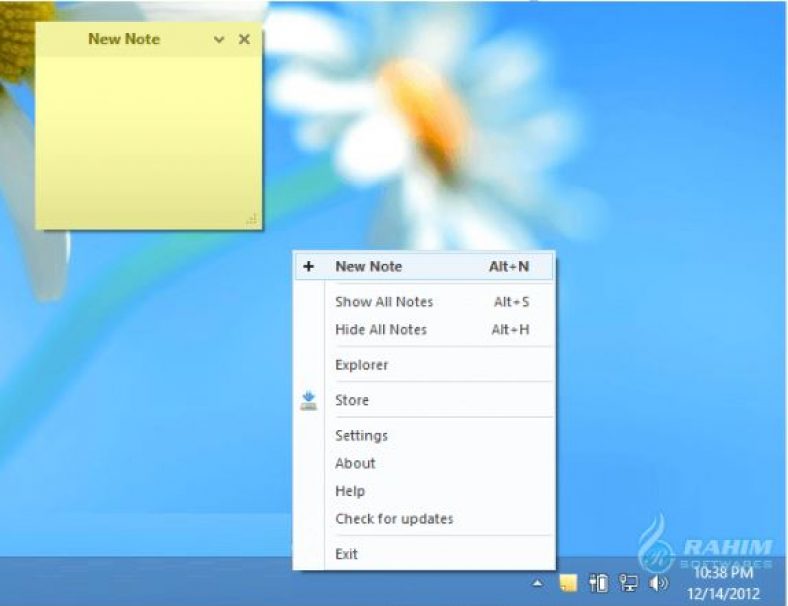Click the plus icon beside New Note
This screenshot has height=606, width=788.
point(309,267)
